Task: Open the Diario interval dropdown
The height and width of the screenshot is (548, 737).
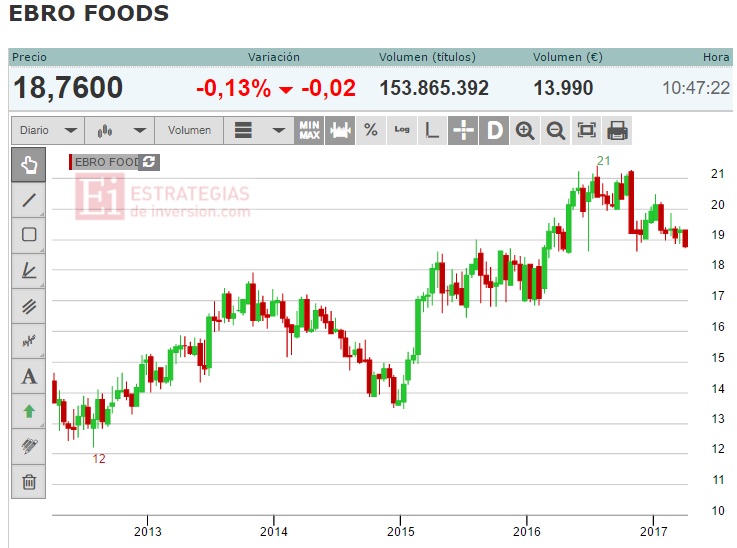Action: 48,130
